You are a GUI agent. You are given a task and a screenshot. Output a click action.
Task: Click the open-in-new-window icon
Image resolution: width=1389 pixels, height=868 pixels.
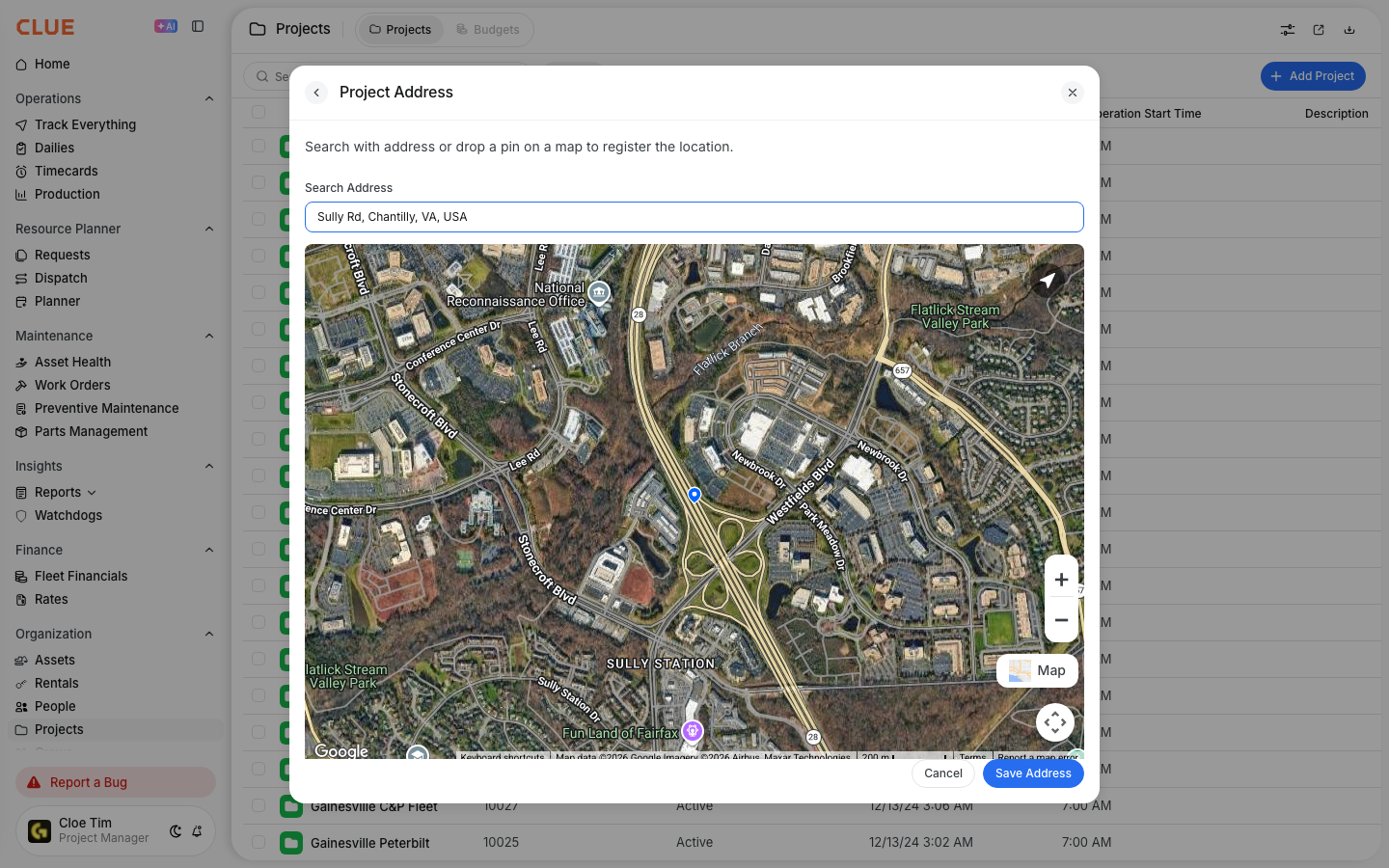tap(1319, 30)
